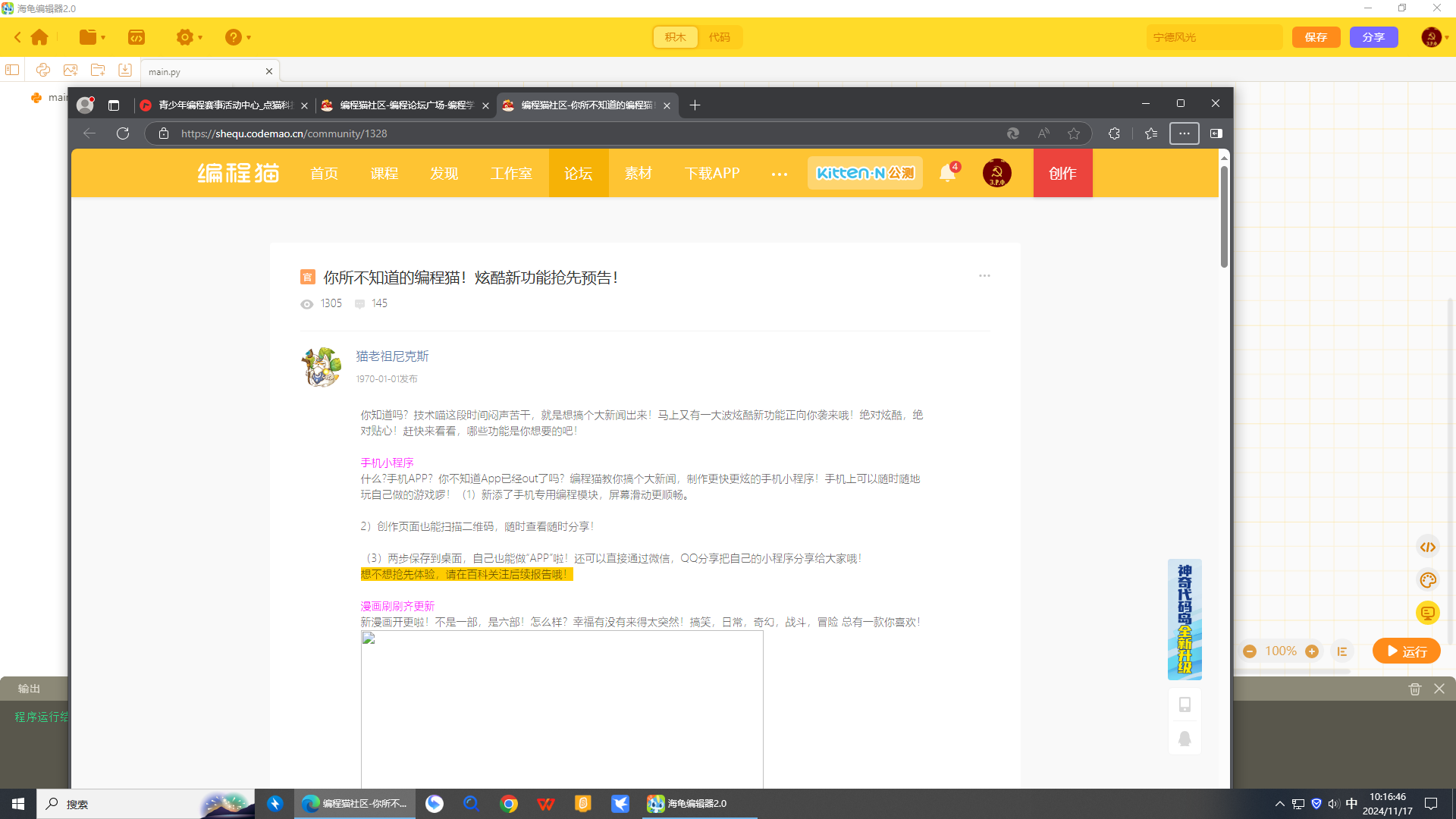
Task: Open Google Chrome from the taskbar
Action: 509,804
